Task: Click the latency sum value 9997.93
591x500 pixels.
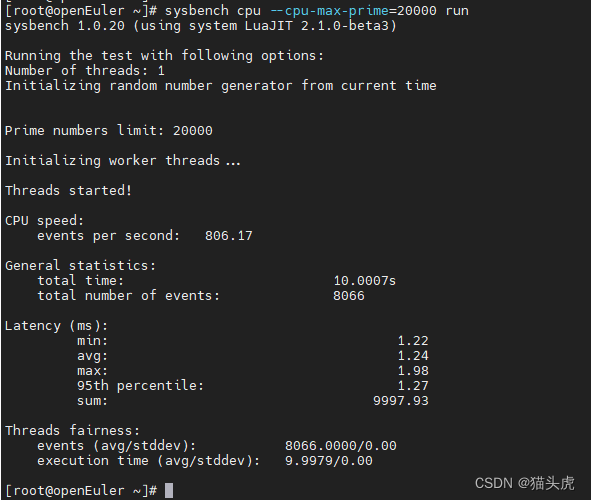Action: [x=401, y=401]
